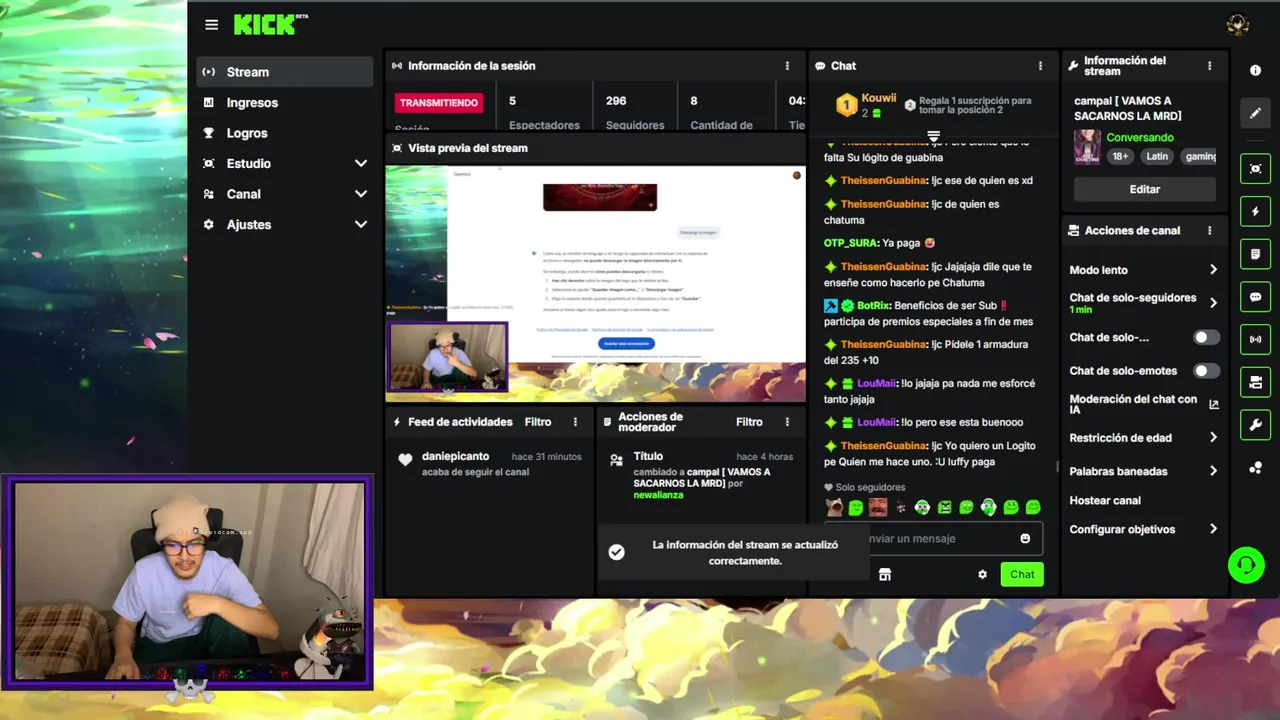Toggle the session broadcast icon in right toolbar
This screenshot has height=720, width=1280.
[1256, 339]
